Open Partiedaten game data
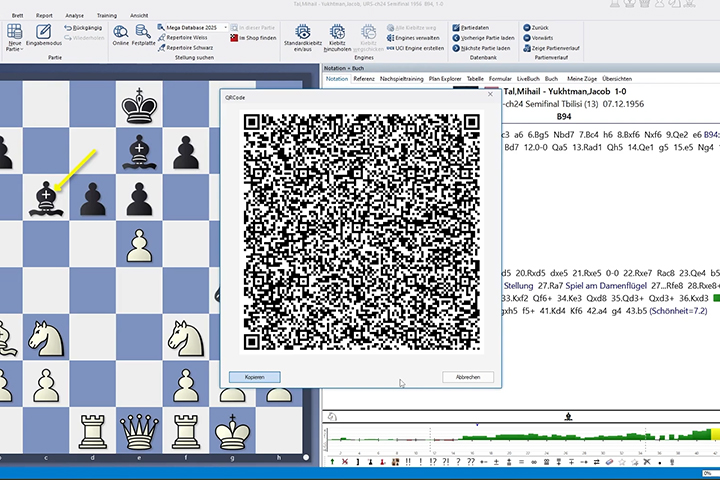Screen dimensions: 720x480 pyautogui.click(x=471, y=28)
